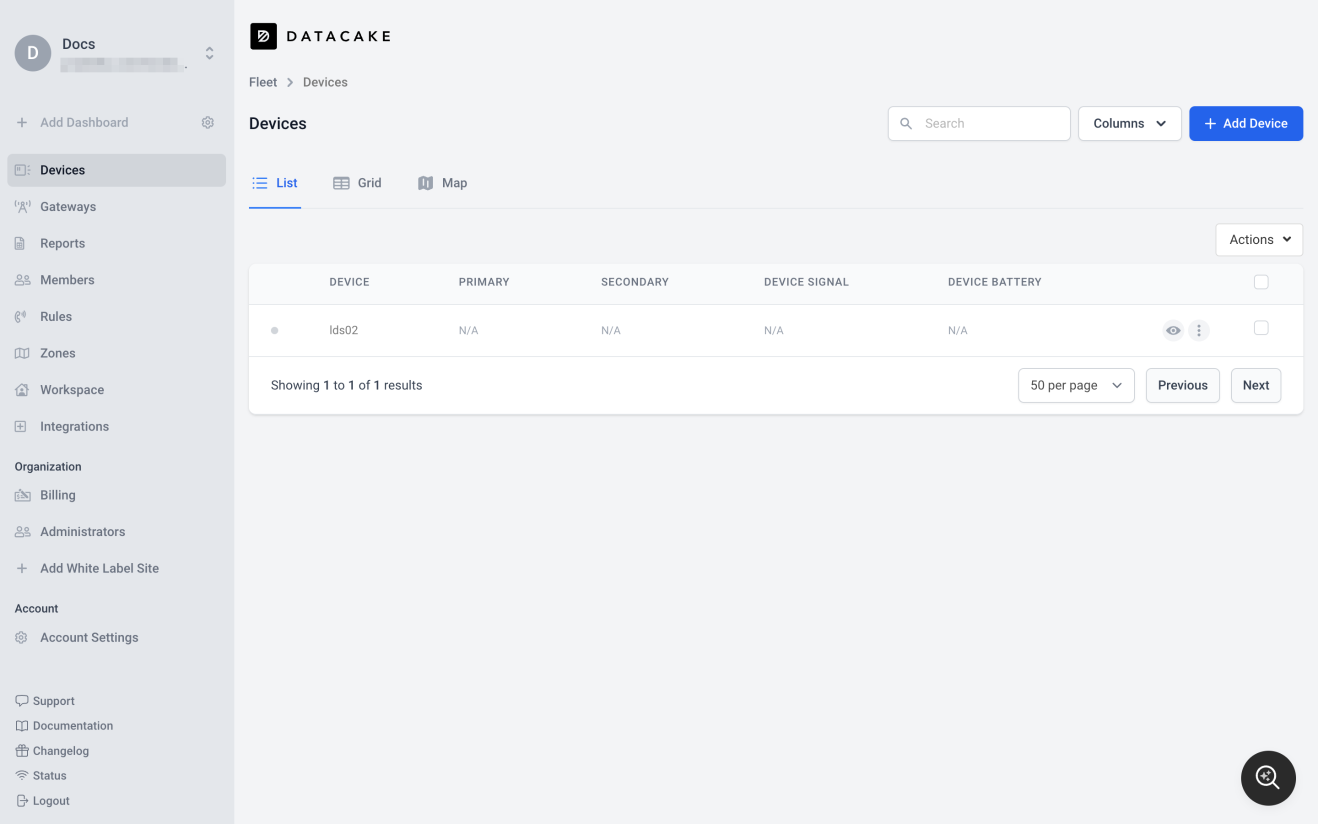Click the Integrations plus-box icon

[21, 426]
